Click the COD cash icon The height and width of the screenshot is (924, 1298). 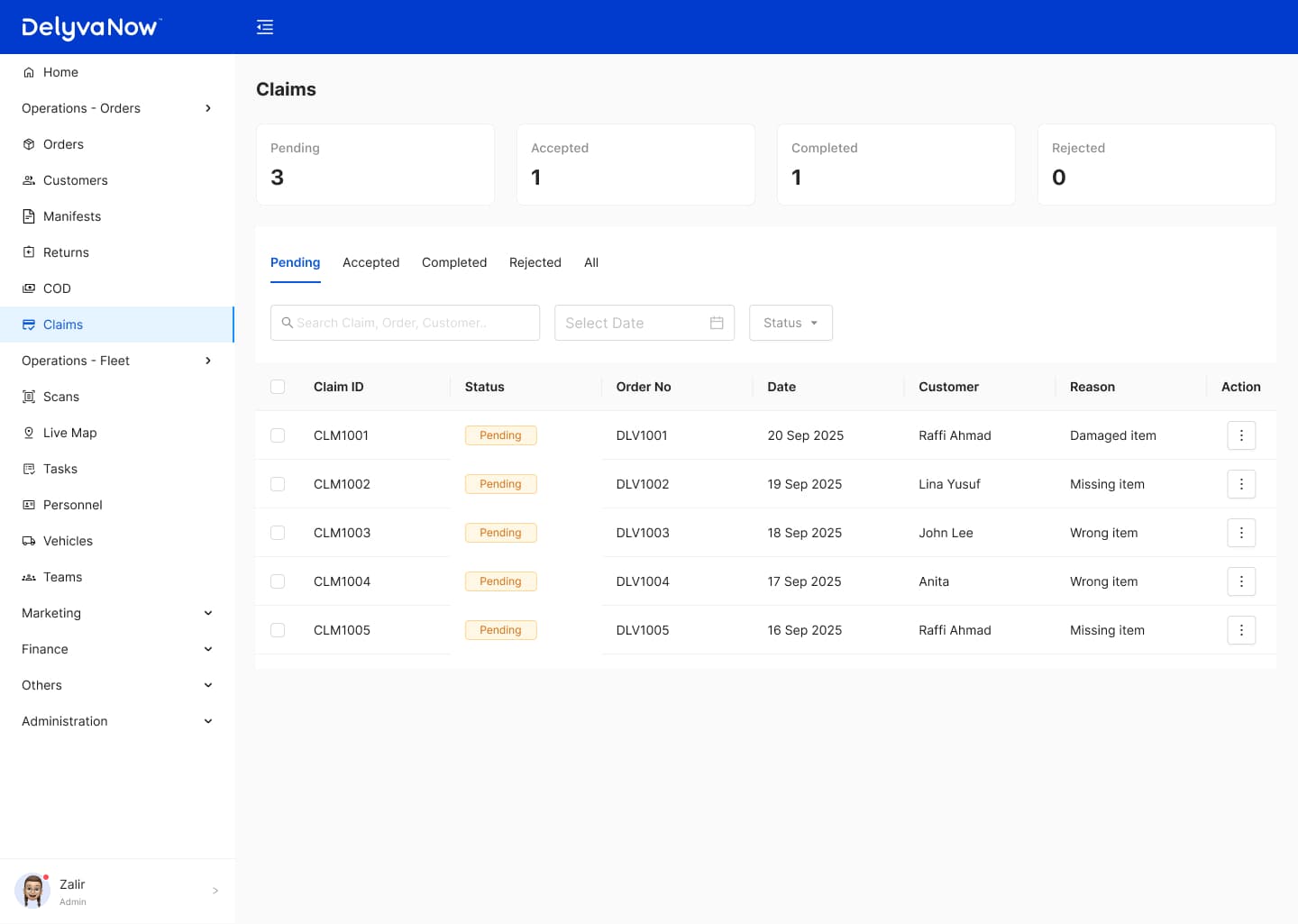(29, 288)
